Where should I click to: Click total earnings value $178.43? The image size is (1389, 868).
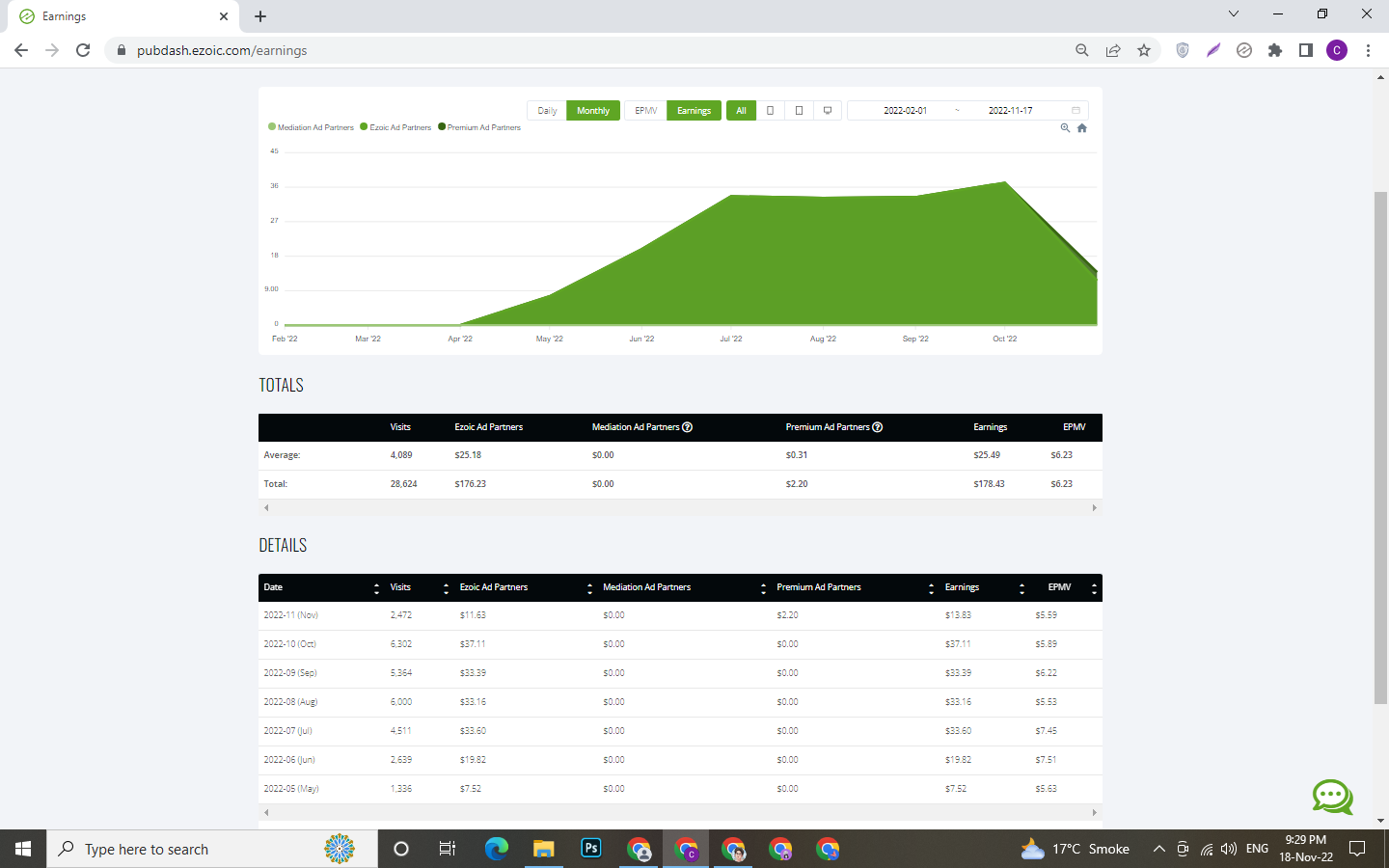coord(989,484)
